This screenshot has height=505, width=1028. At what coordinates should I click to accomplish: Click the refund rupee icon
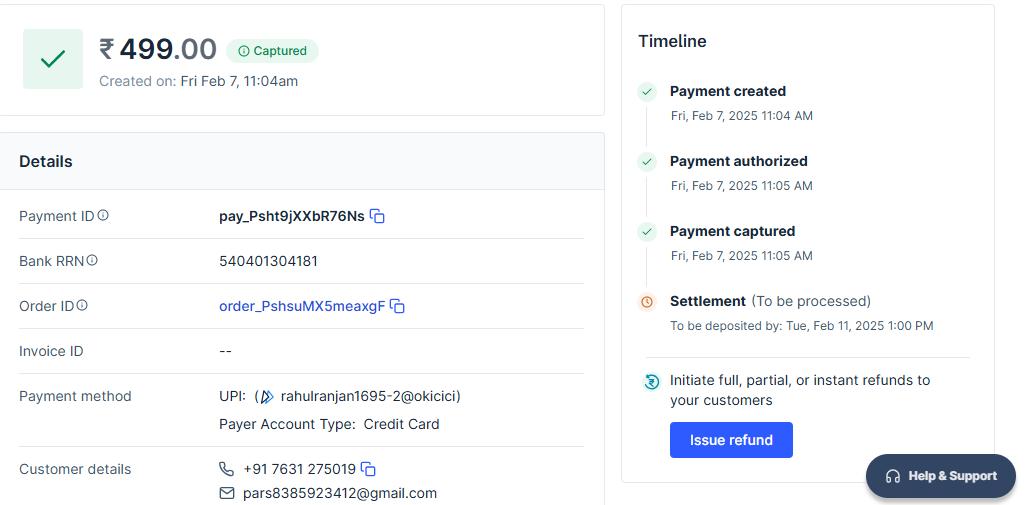click(x=652, y=381)
